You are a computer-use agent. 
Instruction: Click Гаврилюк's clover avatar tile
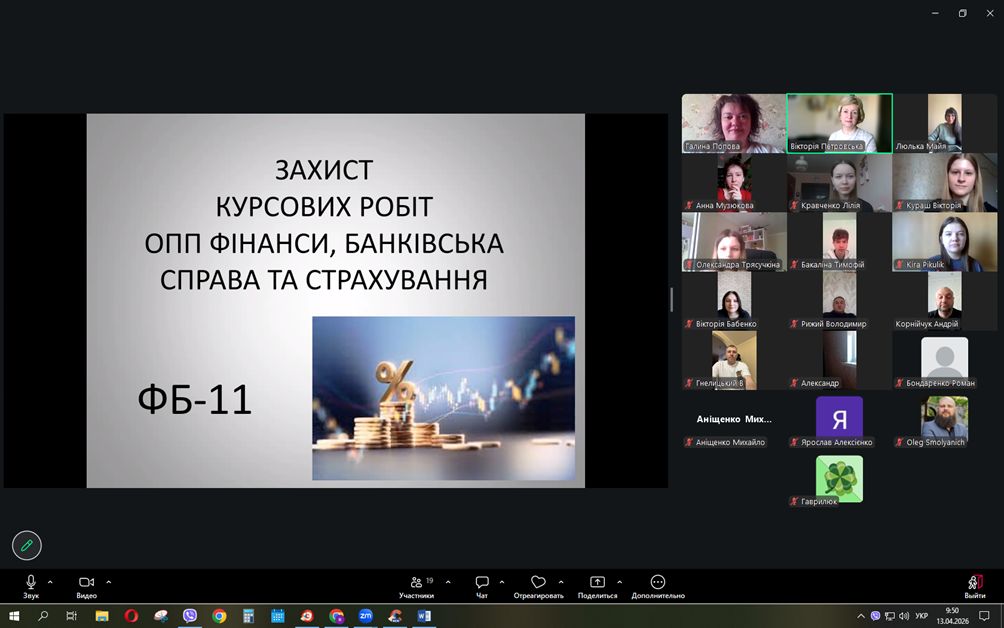839,478
